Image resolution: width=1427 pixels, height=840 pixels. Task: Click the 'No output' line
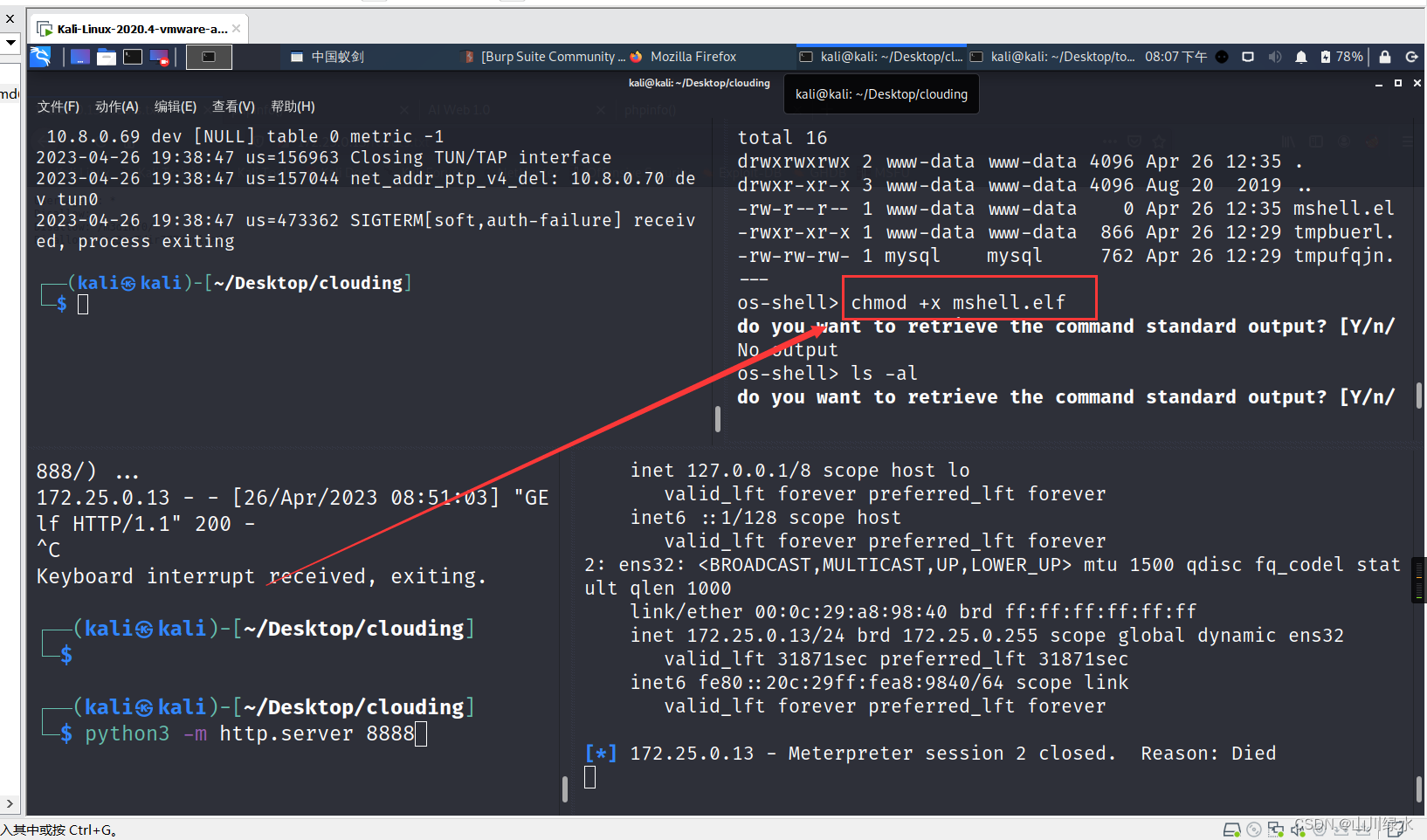click(x=788, y=350)
